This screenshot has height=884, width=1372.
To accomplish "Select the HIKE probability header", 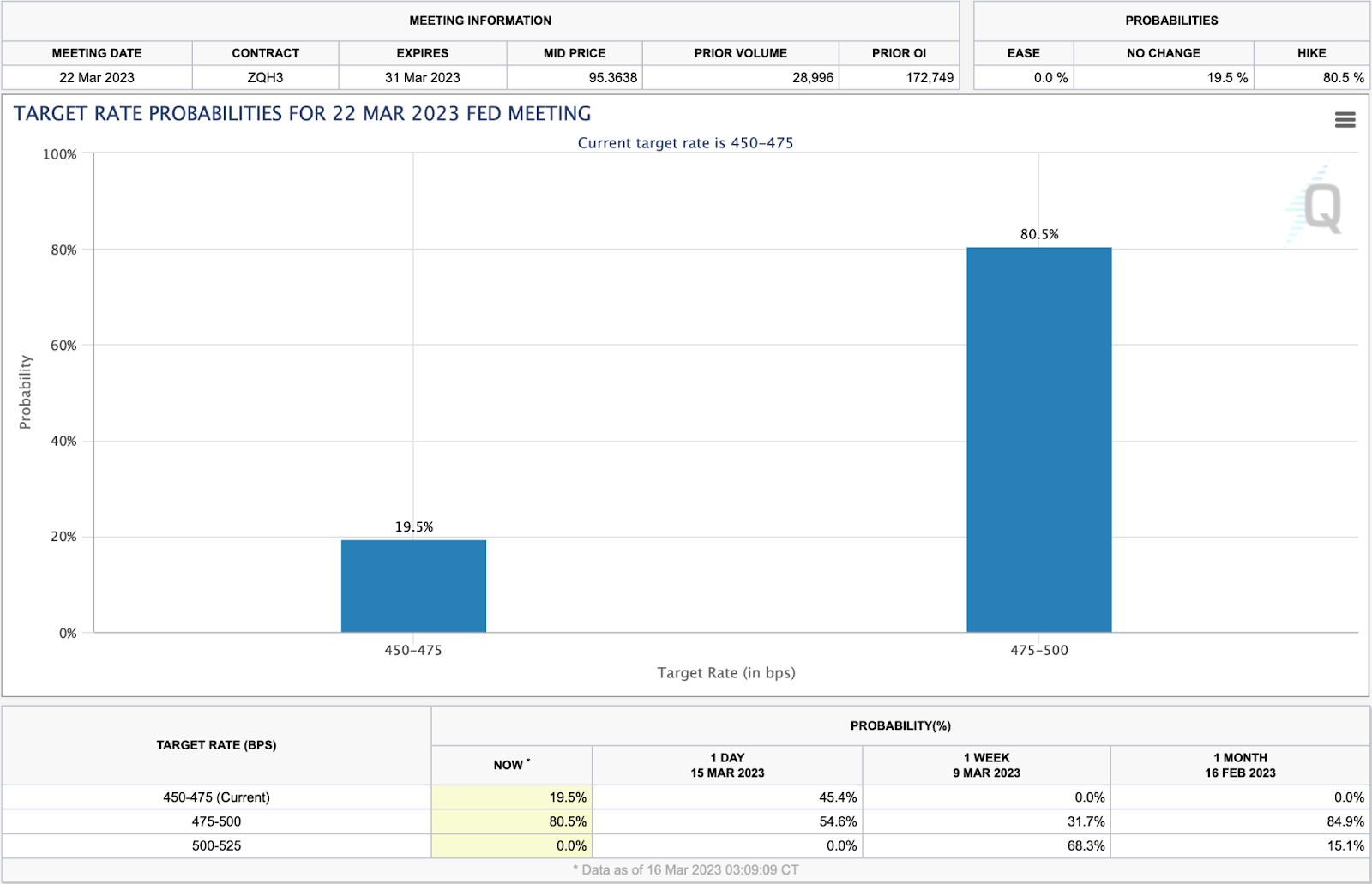I will 1311,53.
